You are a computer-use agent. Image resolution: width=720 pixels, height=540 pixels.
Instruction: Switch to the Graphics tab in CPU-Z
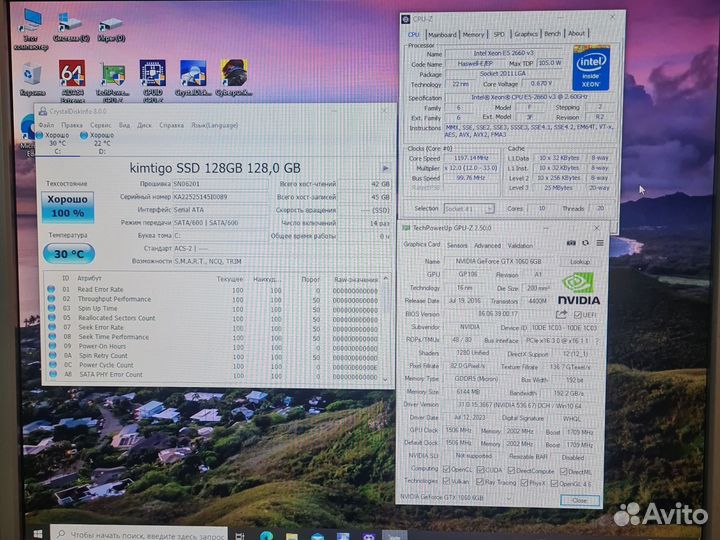(x=525, y=34)
